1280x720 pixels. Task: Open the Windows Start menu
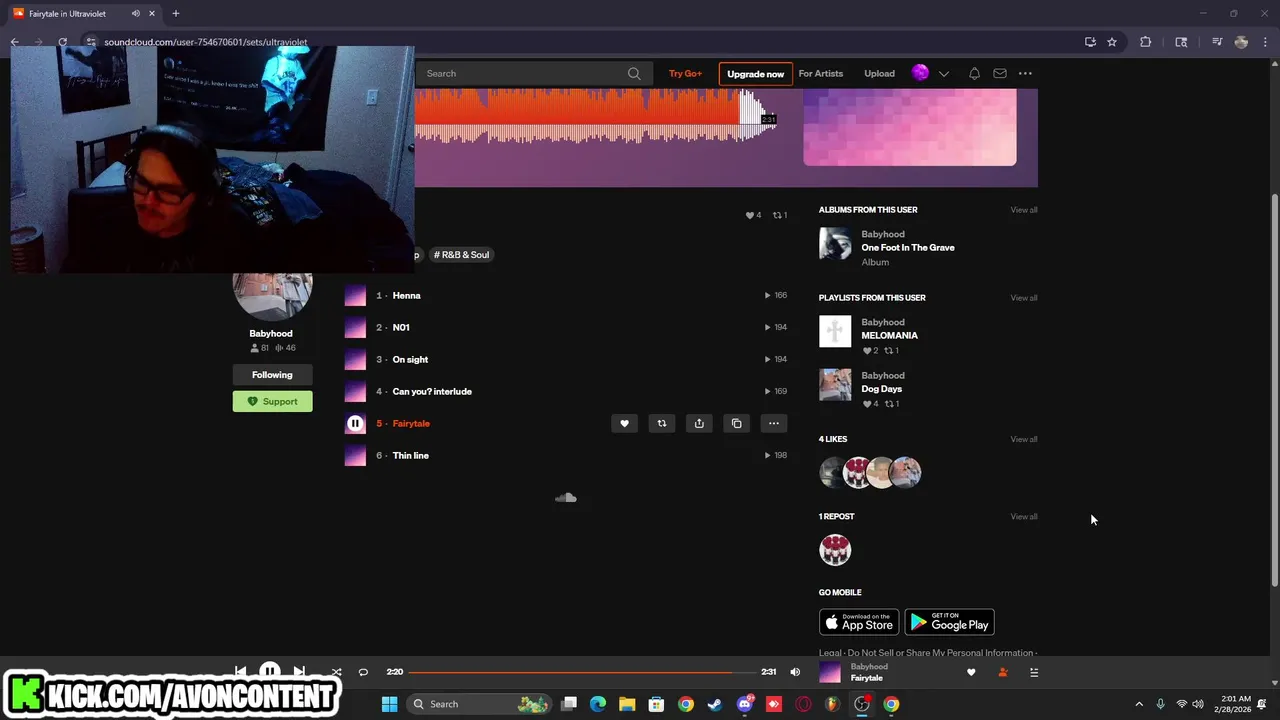[389, 704]
